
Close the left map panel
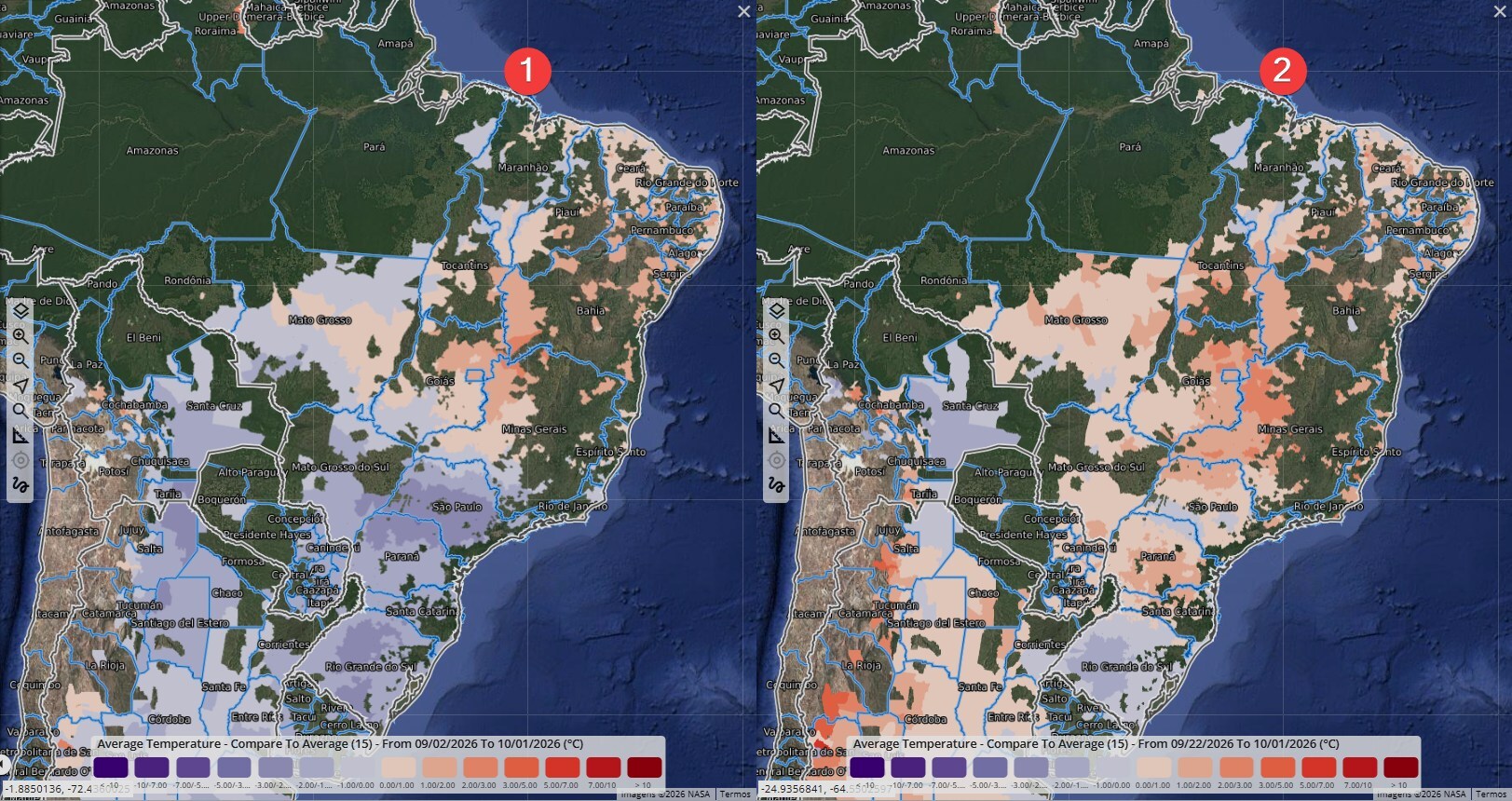point(743,11)
